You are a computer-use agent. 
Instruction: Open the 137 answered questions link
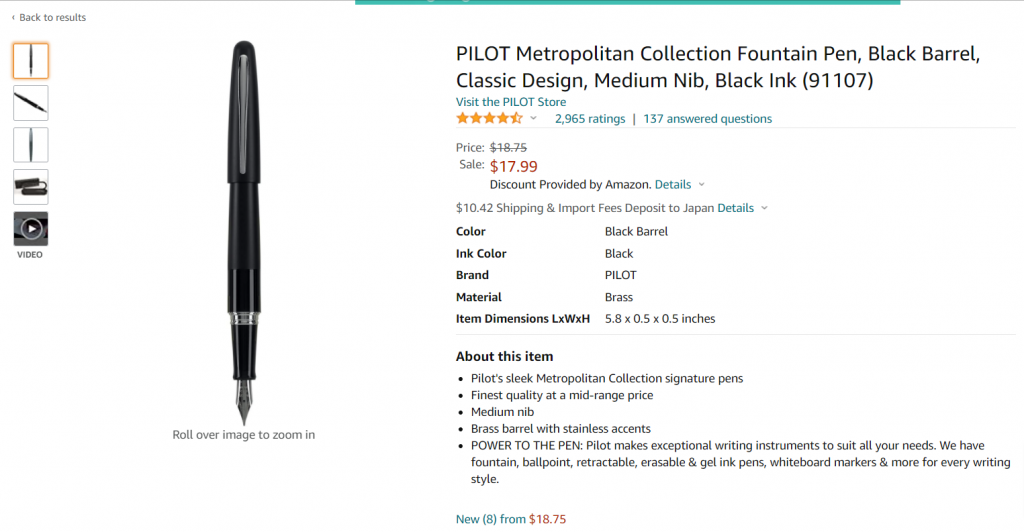707,119
